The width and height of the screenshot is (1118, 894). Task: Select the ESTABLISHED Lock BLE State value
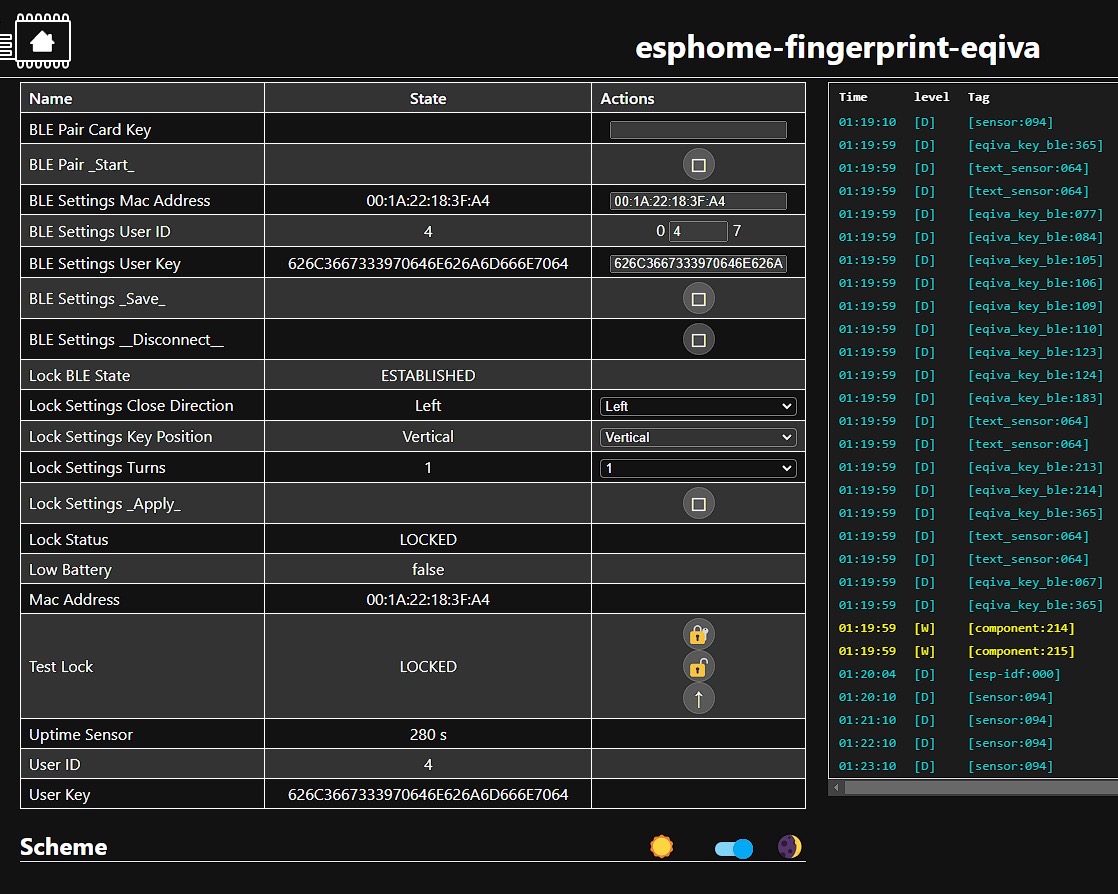[x=428, y=376]
